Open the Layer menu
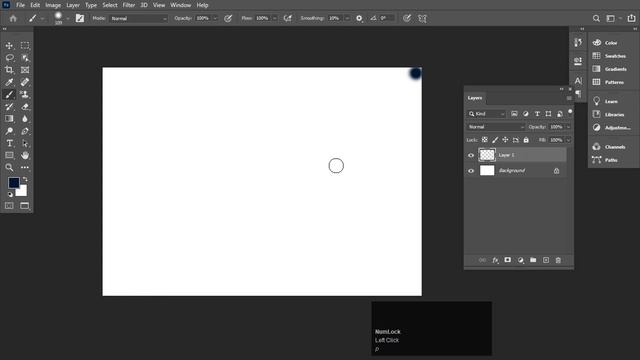This screenshot has width=640, height=360. pos(73,5)
